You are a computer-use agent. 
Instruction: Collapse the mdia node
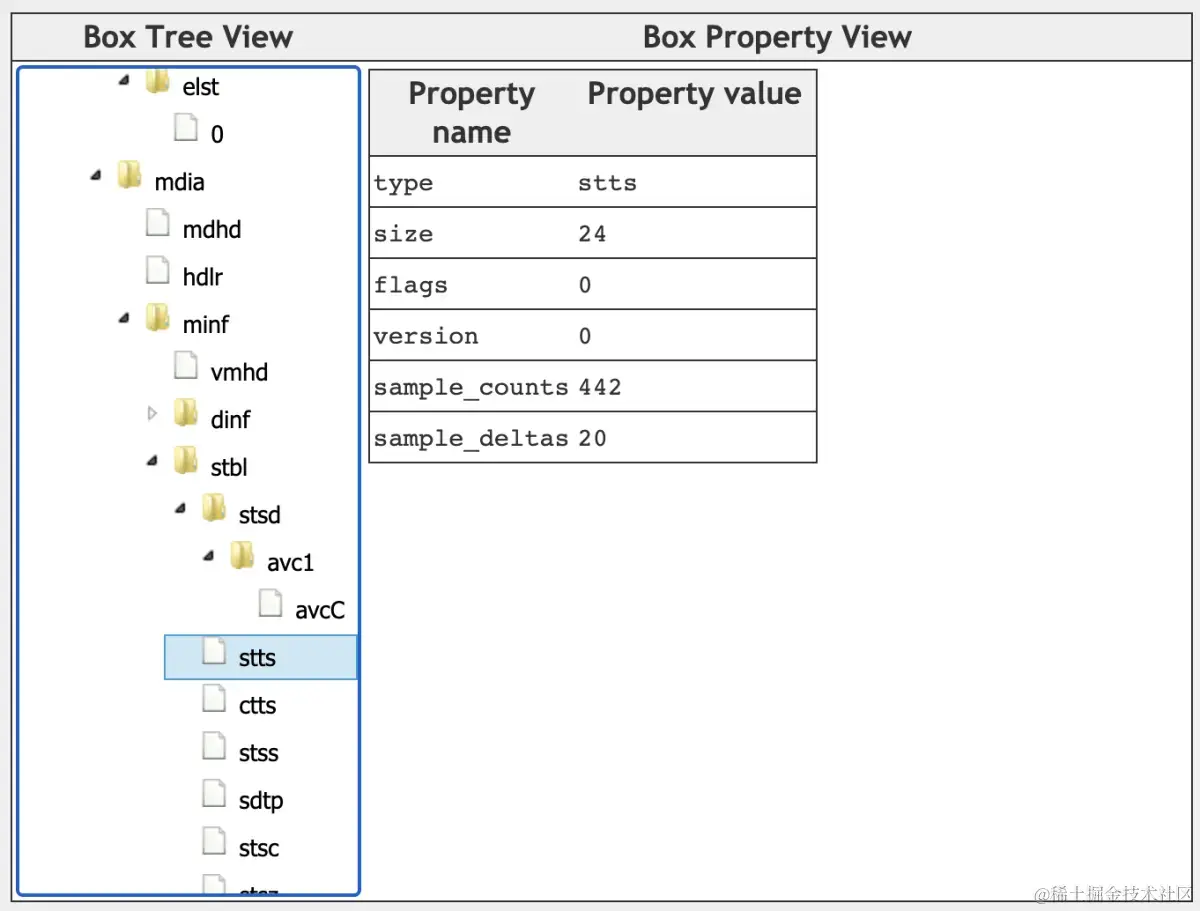(96, 176)
